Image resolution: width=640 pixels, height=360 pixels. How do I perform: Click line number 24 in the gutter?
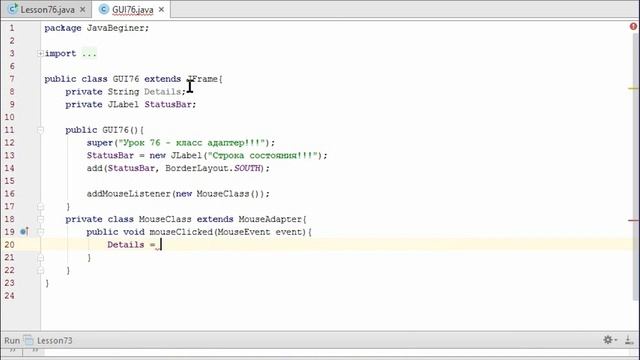coord(9,296)
